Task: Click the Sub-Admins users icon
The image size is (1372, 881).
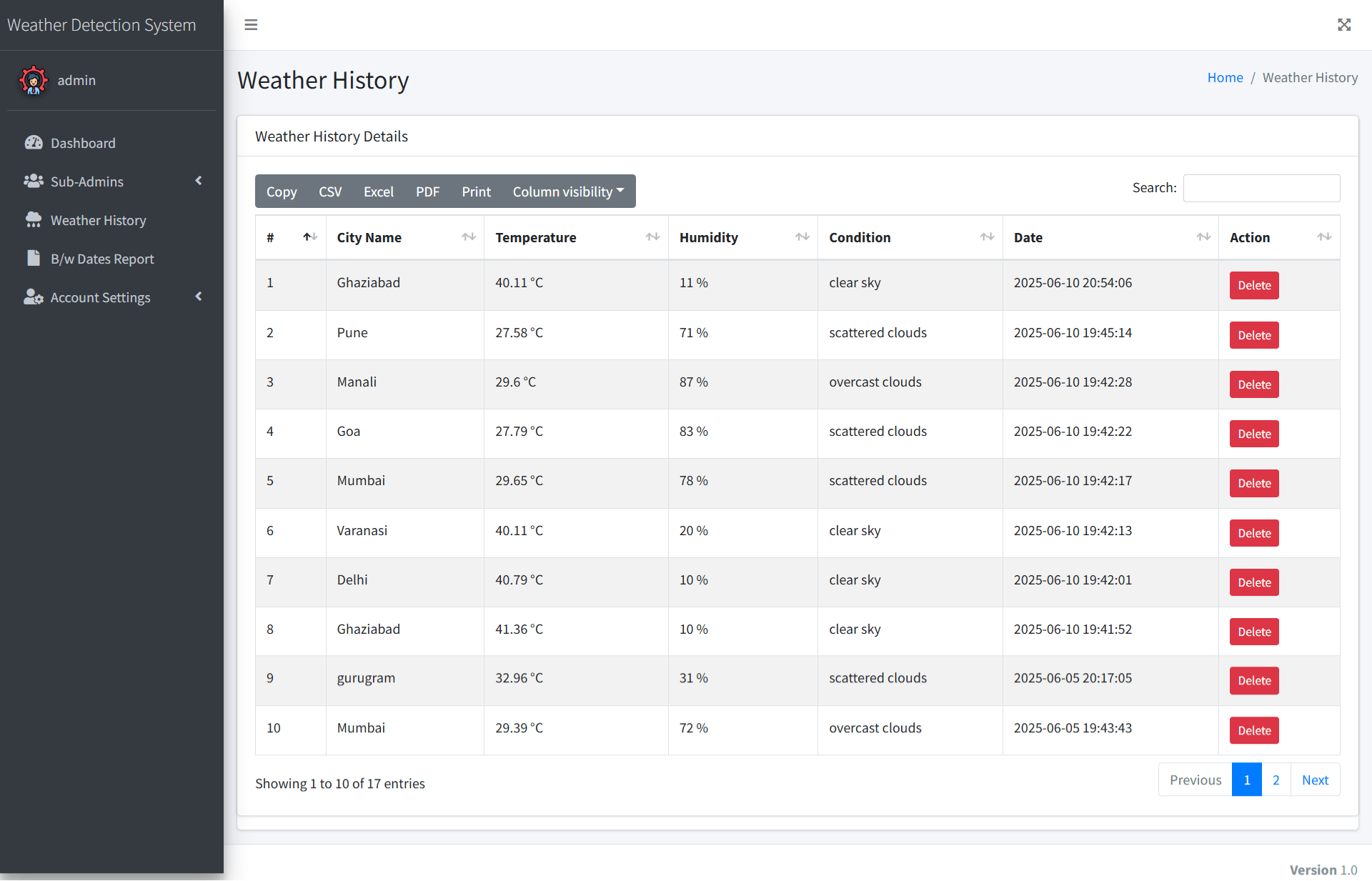Action: 34,181
